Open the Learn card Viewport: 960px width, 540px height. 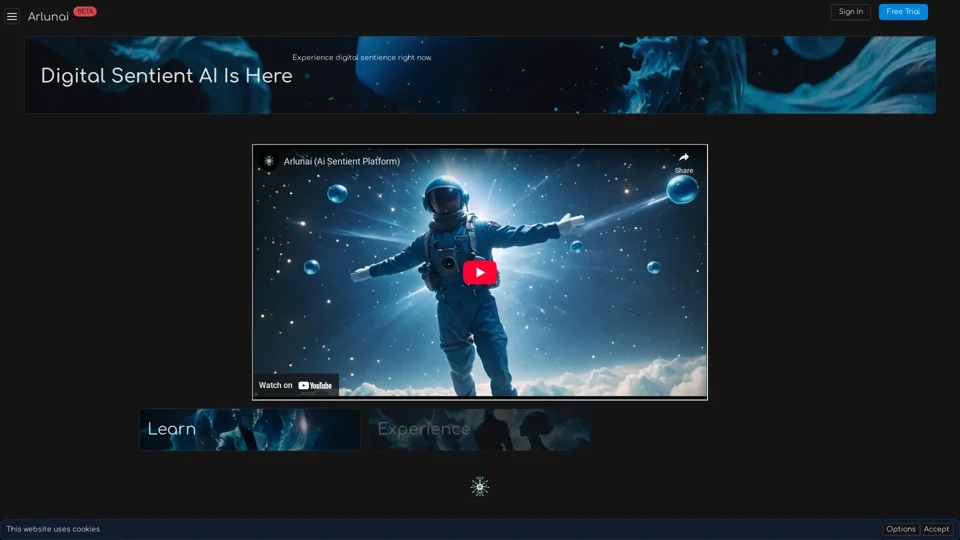click(250, 430)
